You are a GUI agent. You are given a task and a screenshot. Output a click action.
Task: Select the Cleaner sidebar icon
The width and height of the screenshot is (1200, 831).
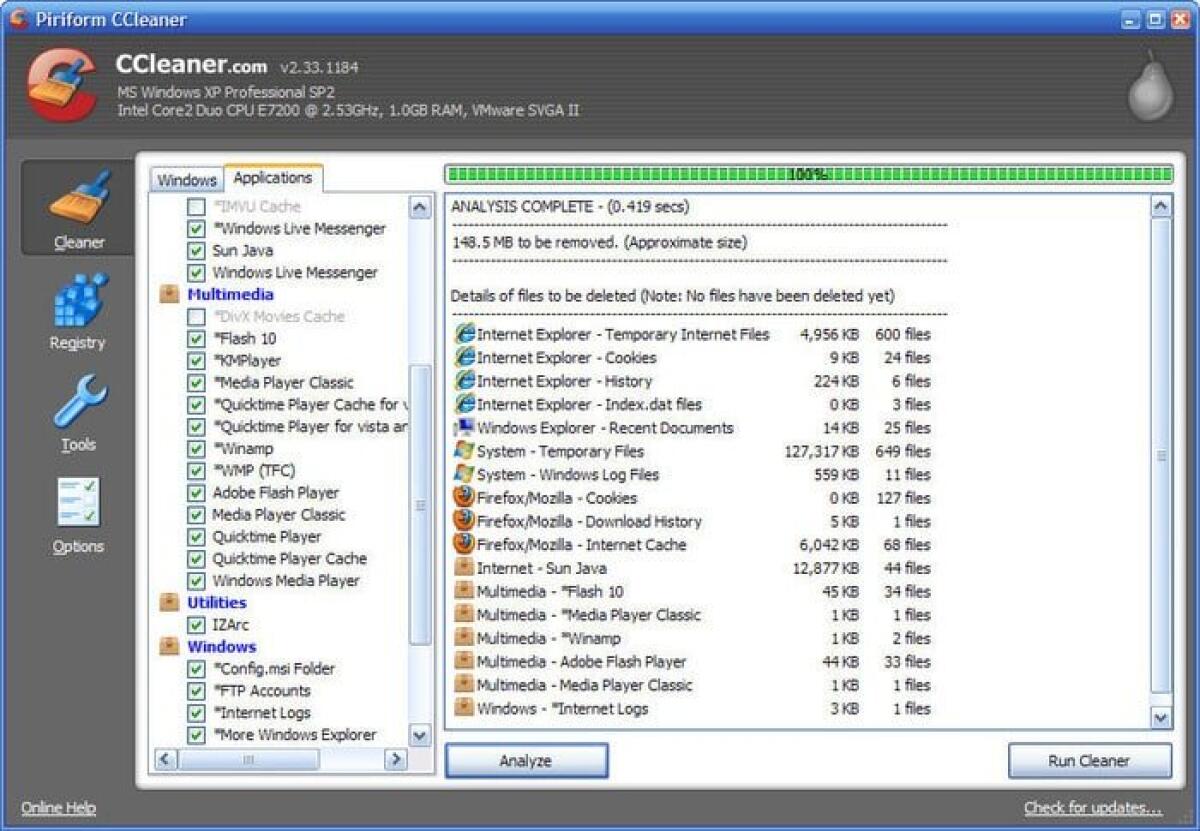[x=78, y=207]
